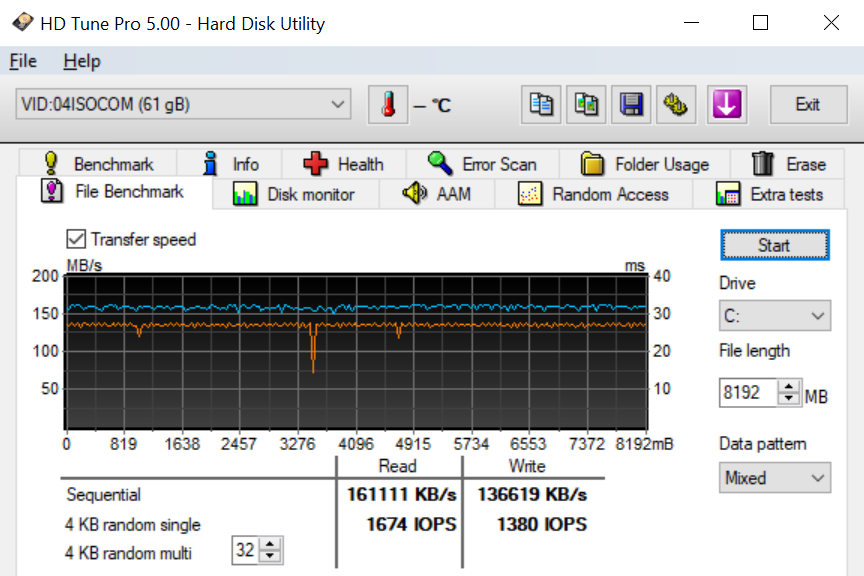Viewport: 864px width, 576px height.
Task: Expand the VID:04ISOCOM disk selector dropdown
Action: tap(183, 104)
